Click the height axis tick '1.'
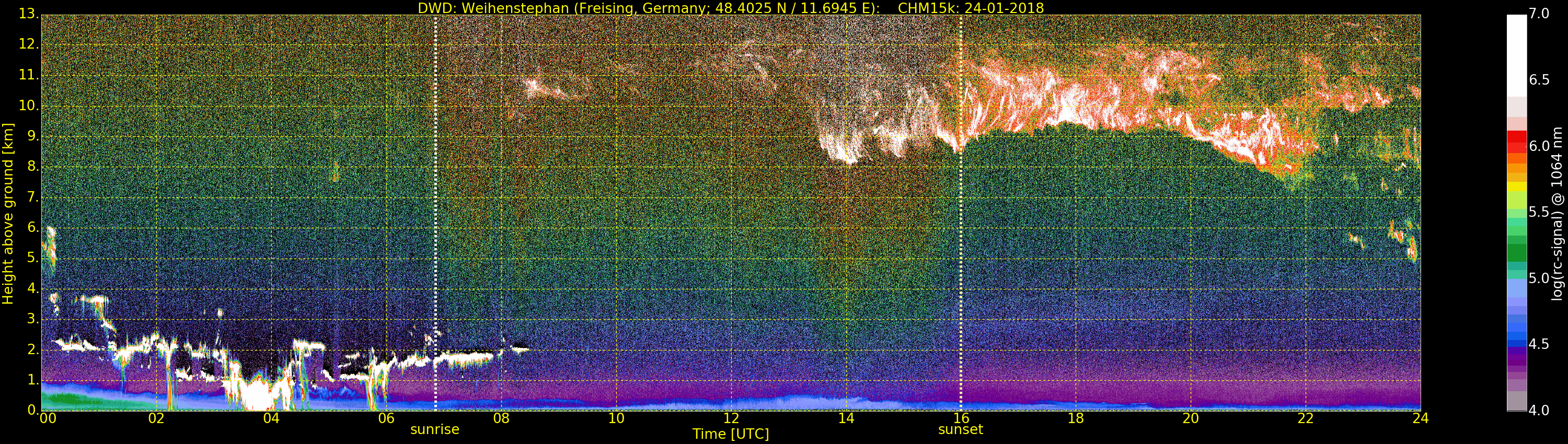The height and width of the screenshot is (444, 1568). pos(33,380)
